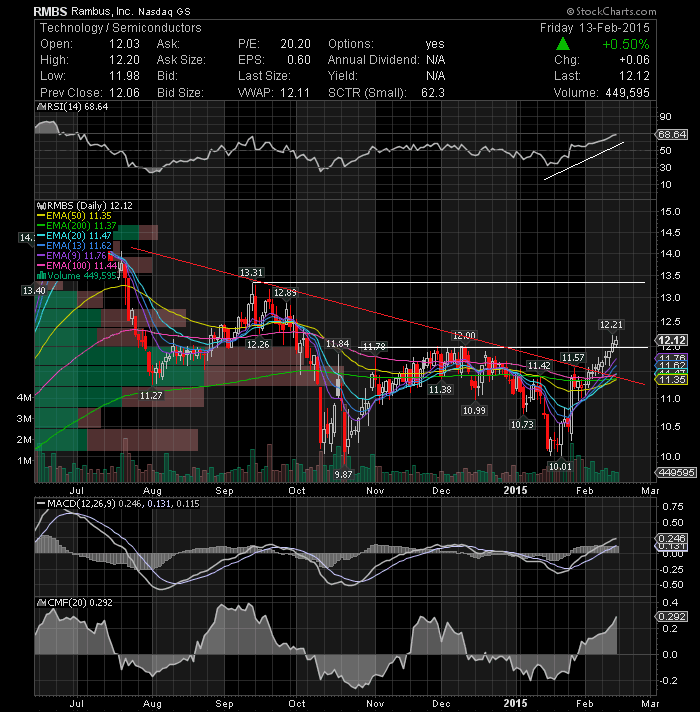Click the 11.57 price label
Image resolution: width=700 pixels, height=712 pixels.
pyautogui.click(x=573, y=358)
